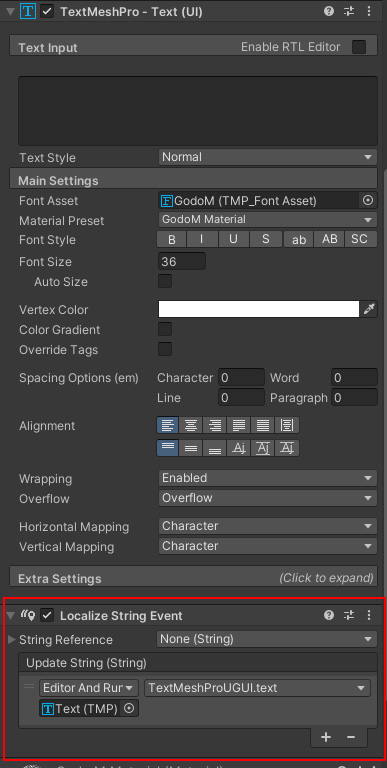Select top vertical alignment
387x768 pixels.
(x=168, y=448)
